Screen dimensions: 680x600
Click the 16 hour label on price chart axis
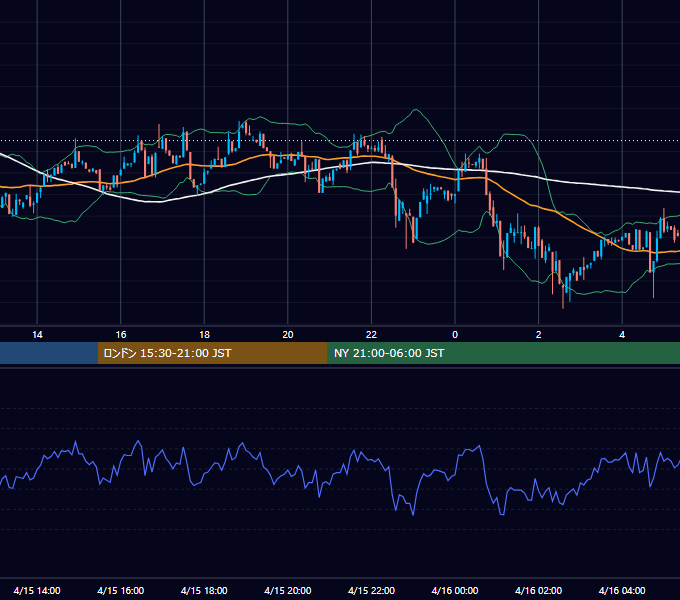(x=121, y=335)
